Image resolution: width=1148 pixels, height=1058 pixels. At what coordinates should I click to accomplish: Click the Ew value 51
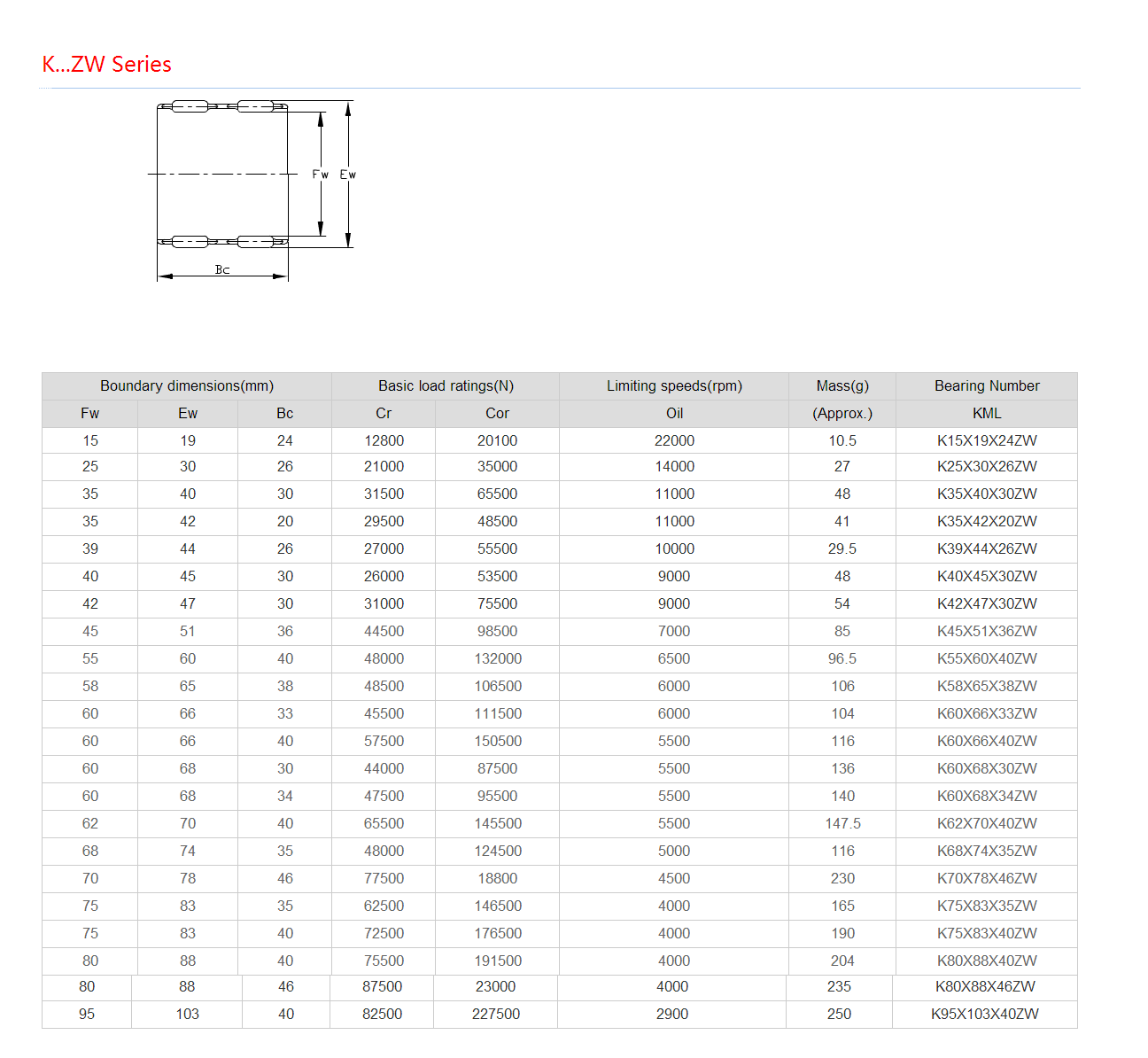coord(188,631)
